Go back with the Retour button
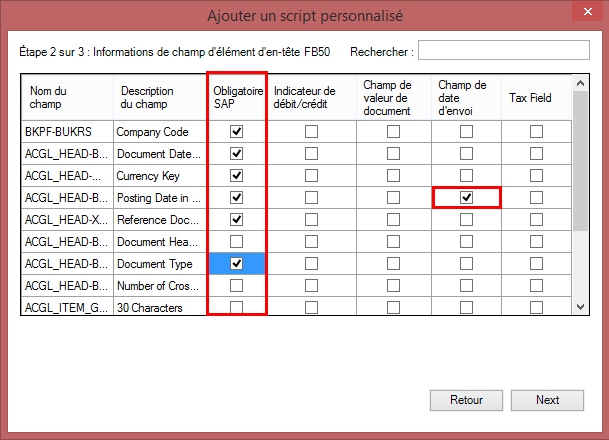Image resolution: width=609 pixels, height=440 pixels. coord(466,400)
